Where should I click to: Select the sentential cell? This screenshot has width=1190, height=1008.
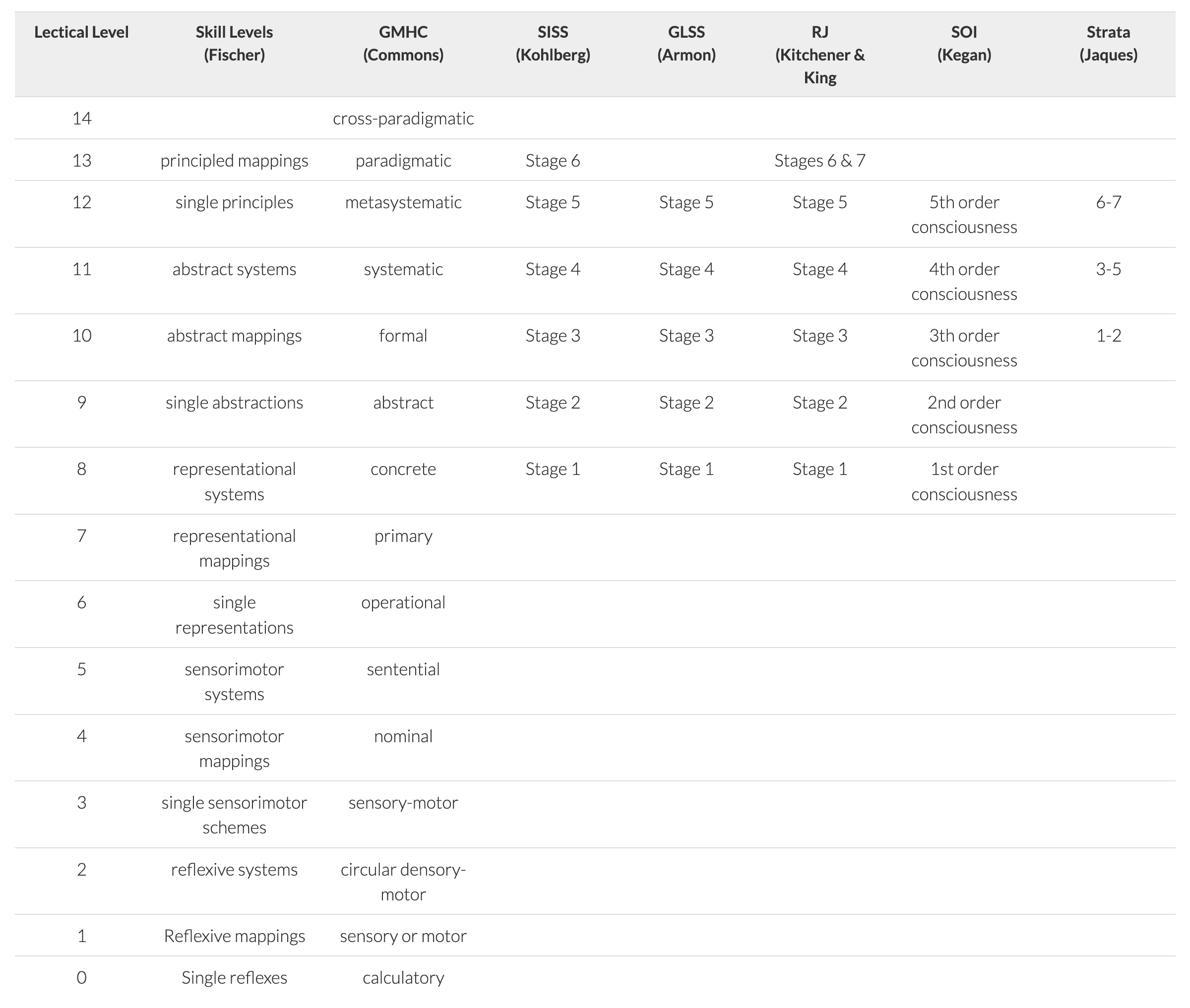point(403,669)
